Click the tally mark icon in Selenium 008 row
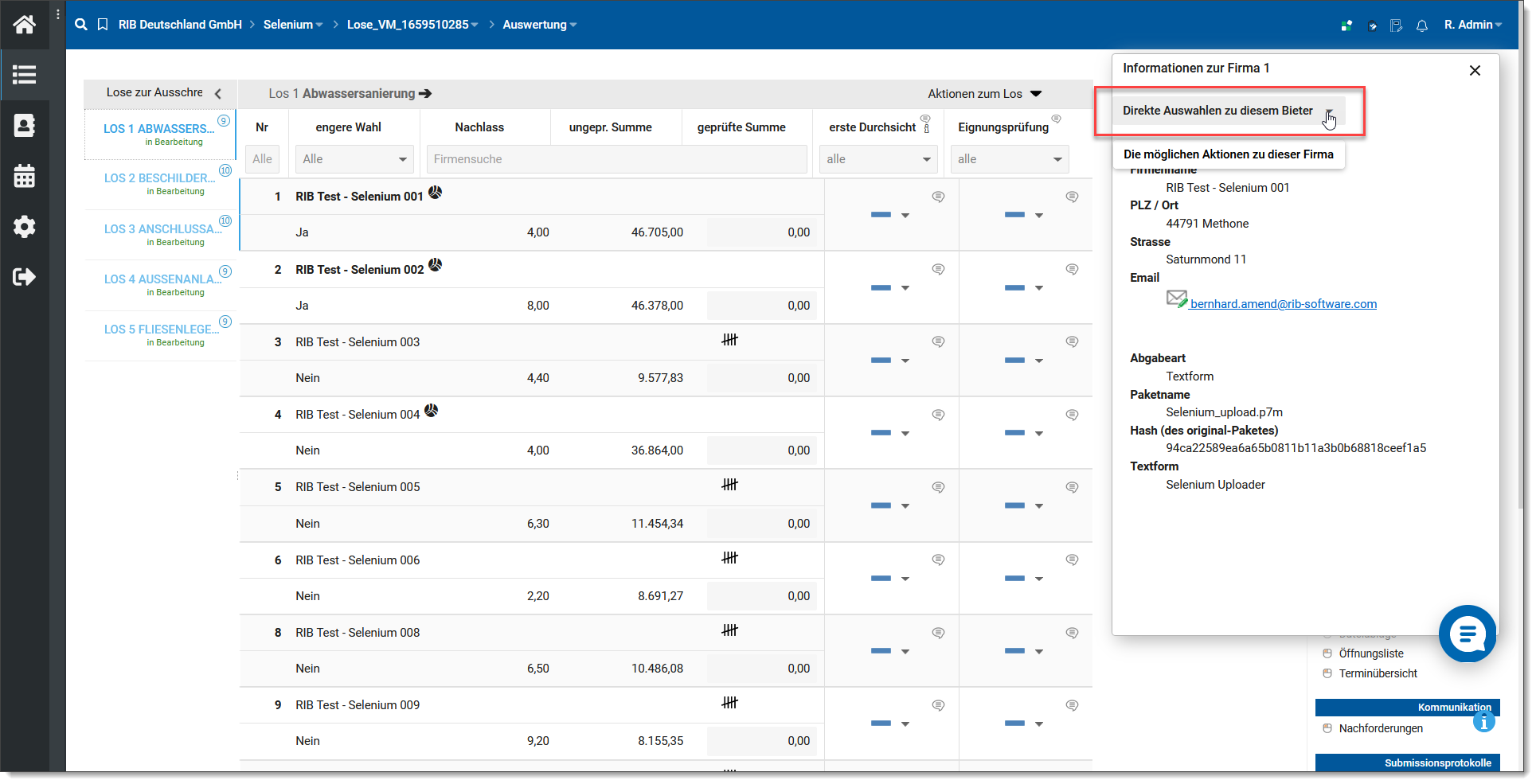The width and height of the screenshot is (1536, 784). pos(730,630)
